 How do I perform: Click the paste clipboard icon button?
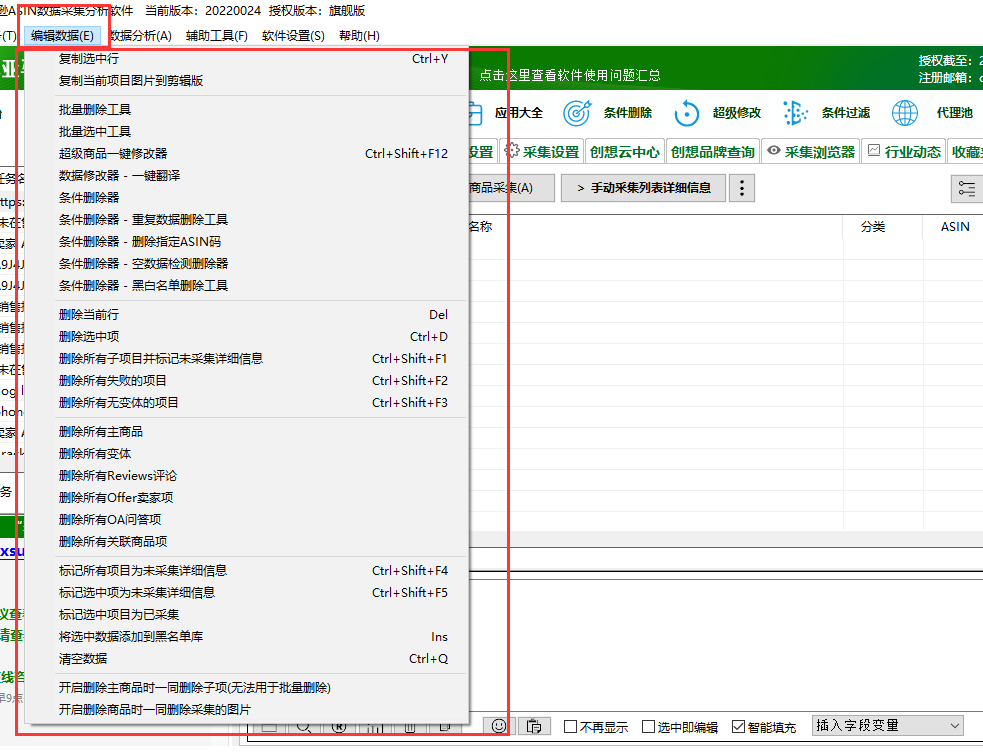tap(534, 726)
